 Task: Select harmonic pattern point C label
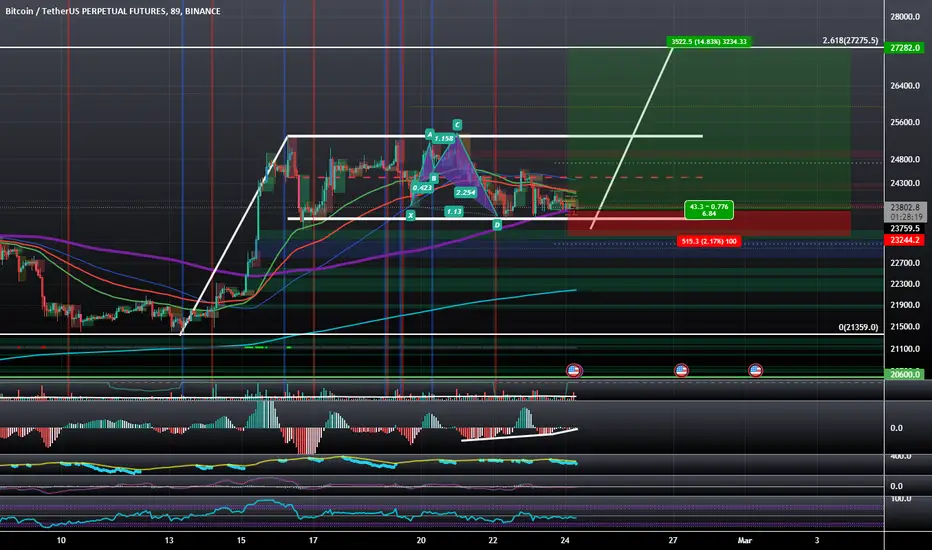(457, 125)
